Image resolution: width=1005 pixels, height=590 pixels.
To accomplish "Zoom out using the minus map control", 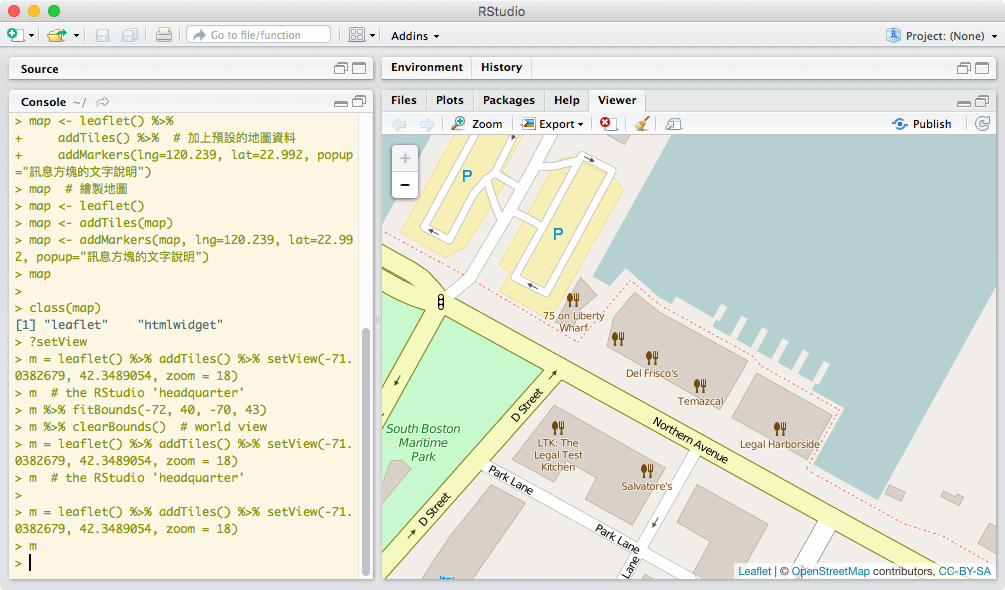I will [x=404, y=184].
